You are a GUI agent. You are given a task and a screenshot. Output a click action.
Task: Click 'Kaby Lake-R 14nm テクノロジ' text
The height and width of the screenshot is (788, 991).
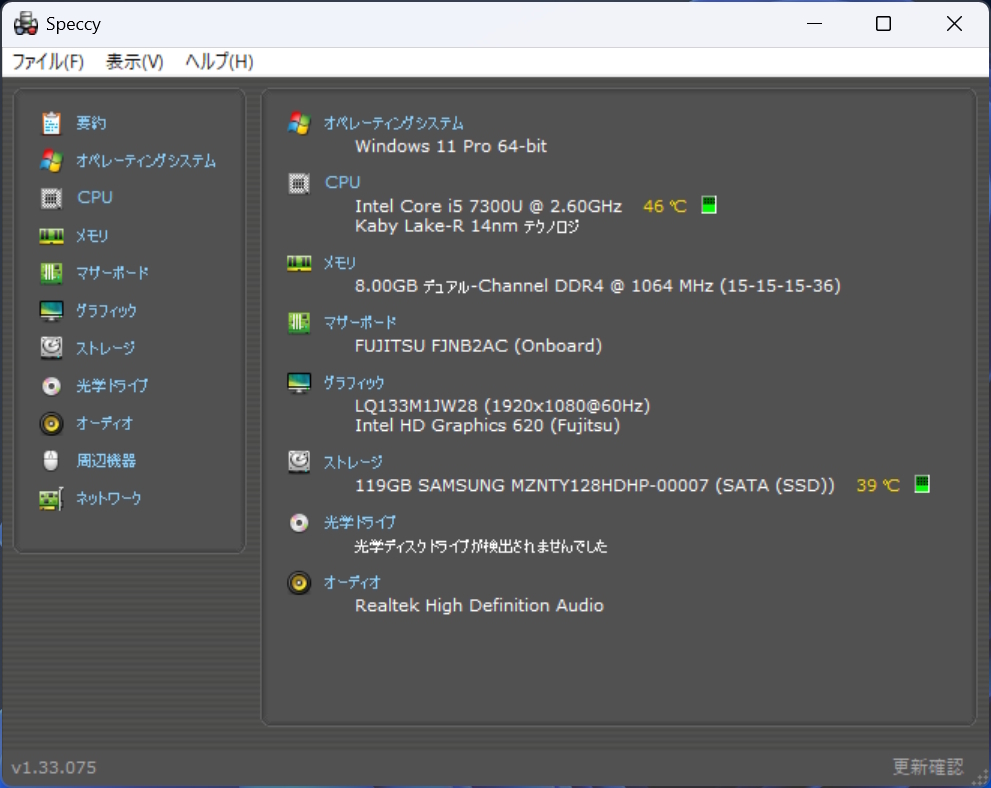pos(467,226)
